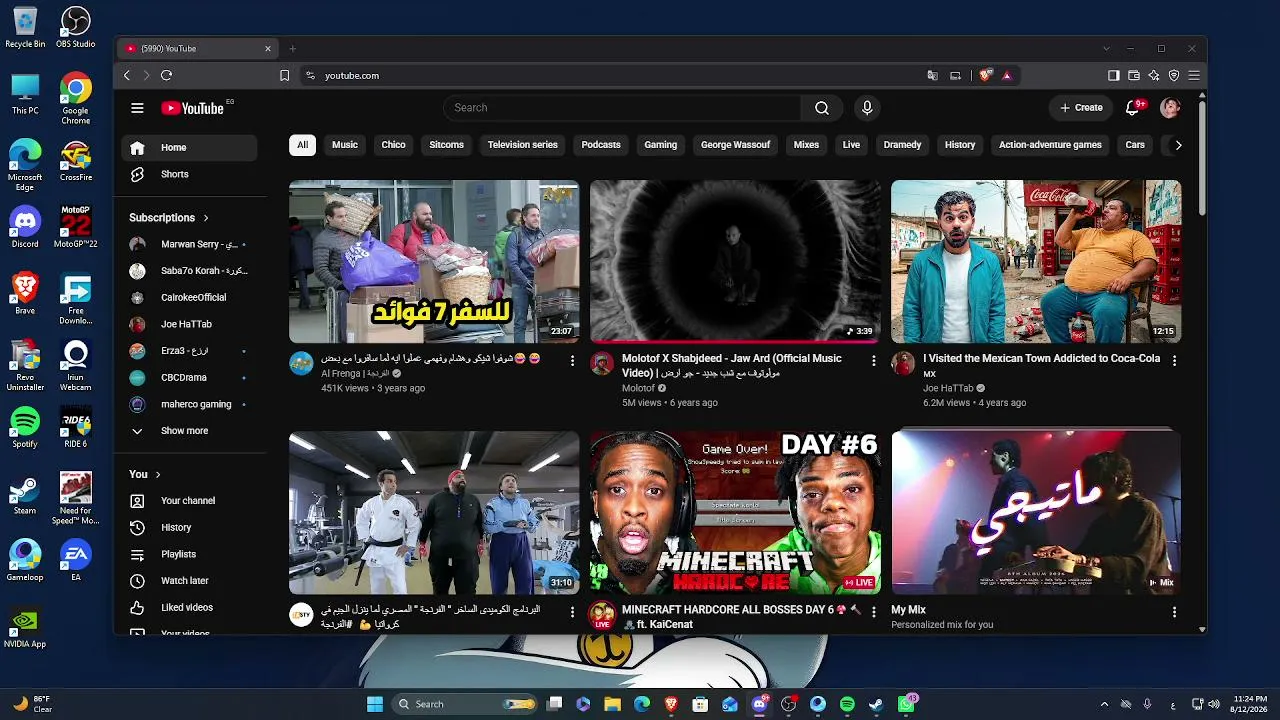Screen dimensions: 1280x720
Task: Open File Explorer from the taskbar
Action: click(x=612, y=704)
